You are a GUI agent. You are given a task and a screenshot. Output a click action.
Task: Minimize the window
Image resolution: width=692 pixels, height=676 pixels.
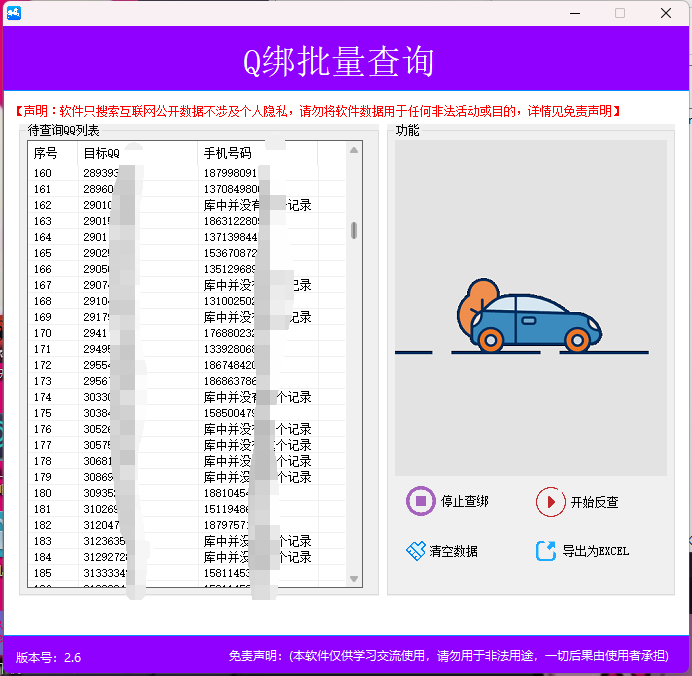pos(575,13)
